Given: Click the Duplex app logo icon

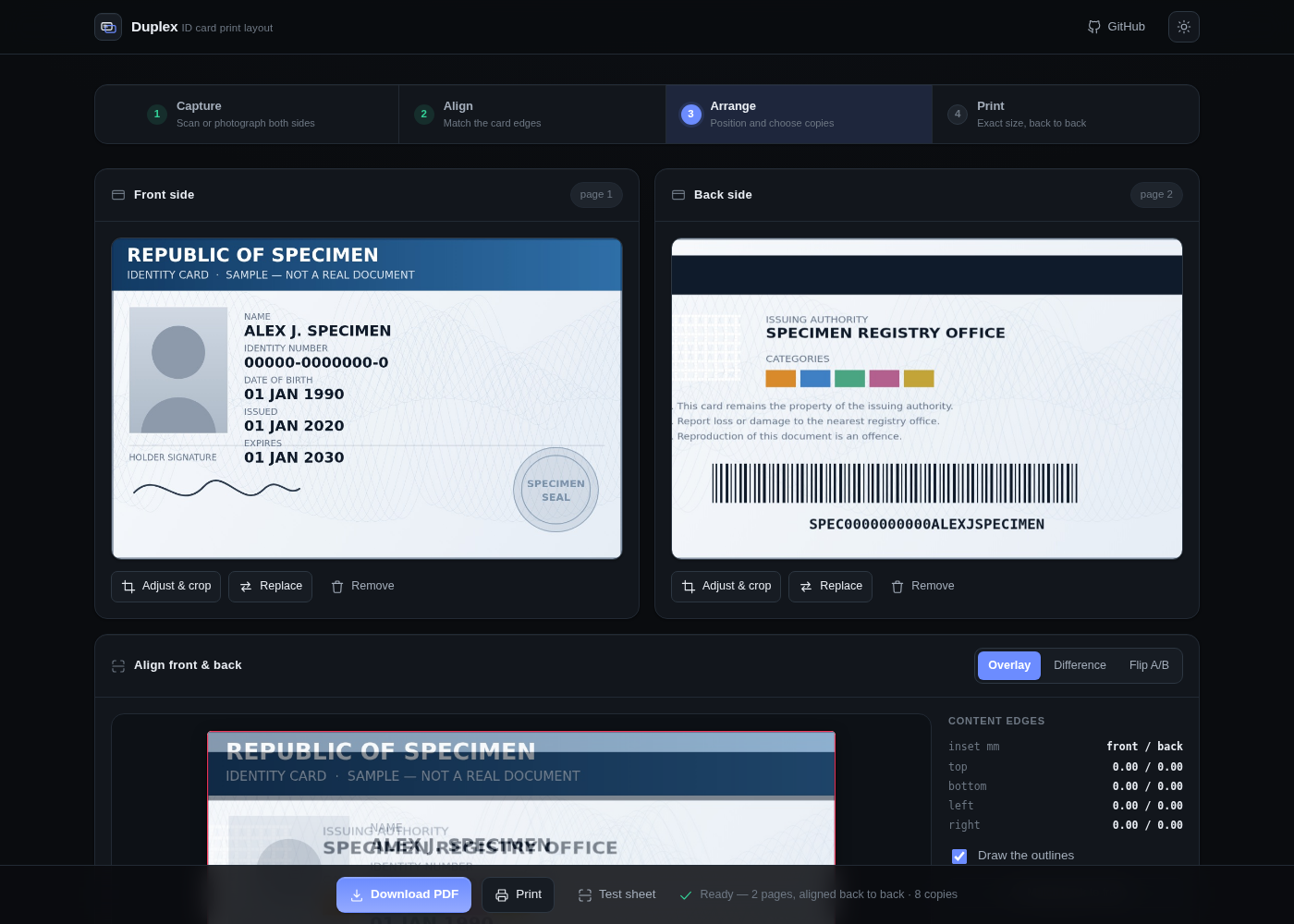Looking at the screenshot, I should [x=108, y=27].
